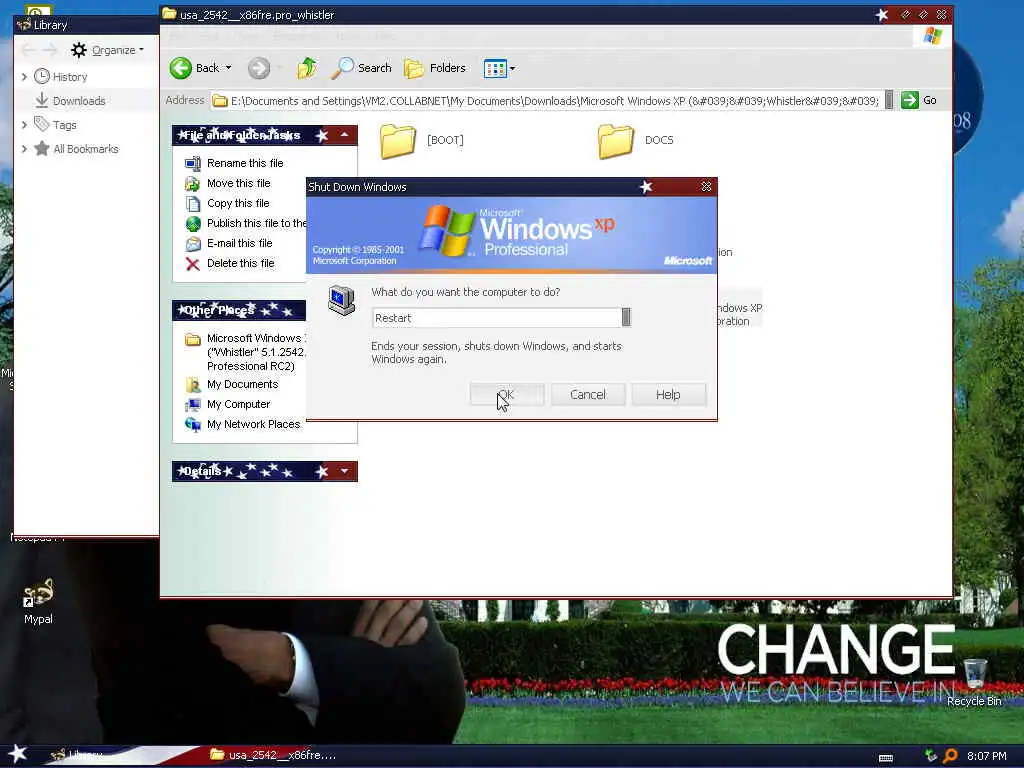The height and width of the screenshot is (768, 1024).
Task: Collapse File and Folder Tasks panel
Action: coord(344,135)
